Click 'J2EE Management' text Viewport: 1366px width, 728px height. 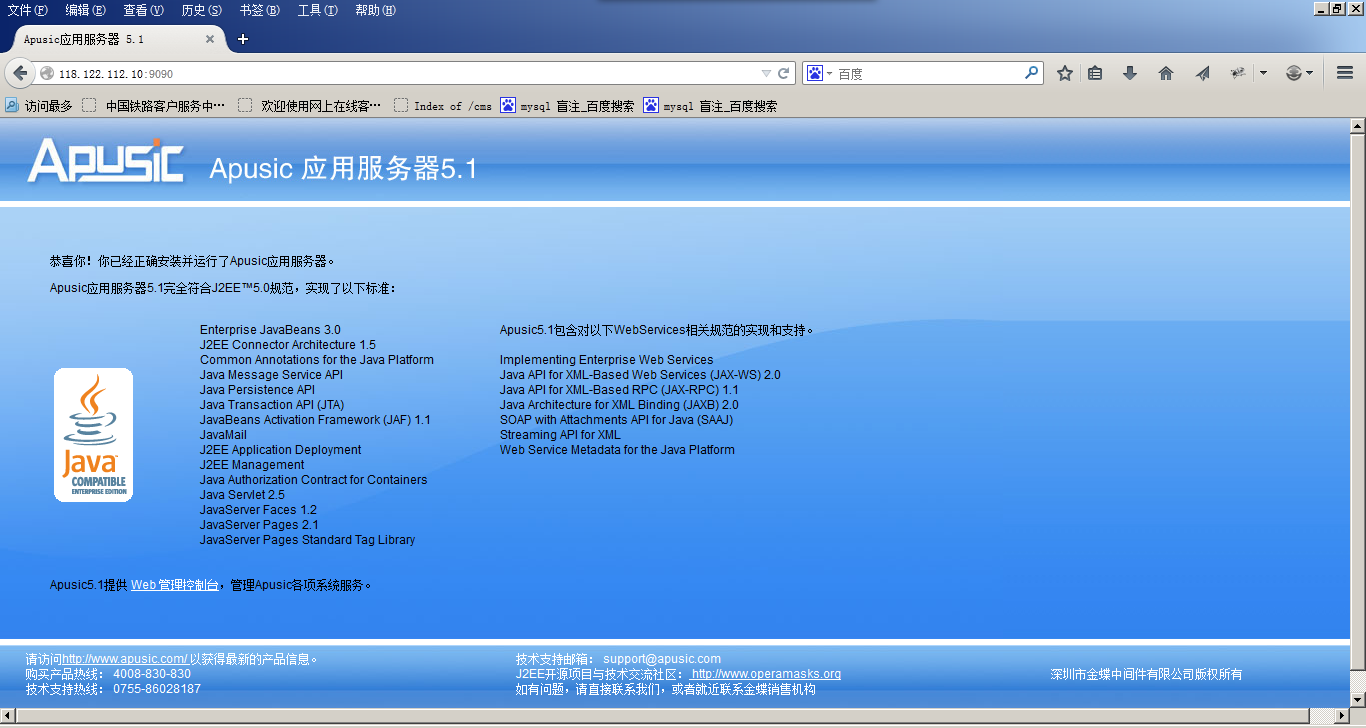coord(252,465)
